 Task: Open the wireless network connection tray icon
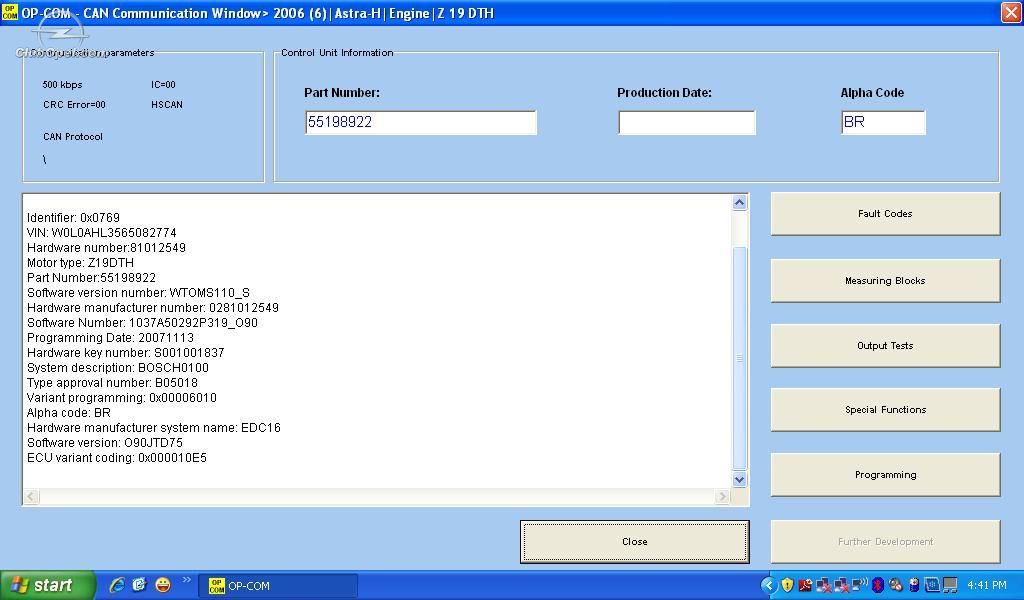(860, 585)
